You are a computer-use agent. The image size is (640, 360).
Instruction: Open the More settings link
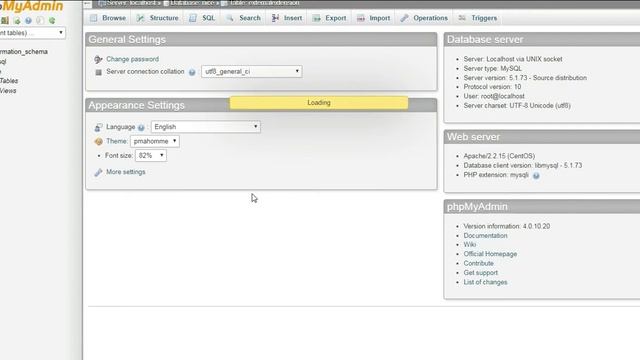pyautogui.click(x=126, y=172)
